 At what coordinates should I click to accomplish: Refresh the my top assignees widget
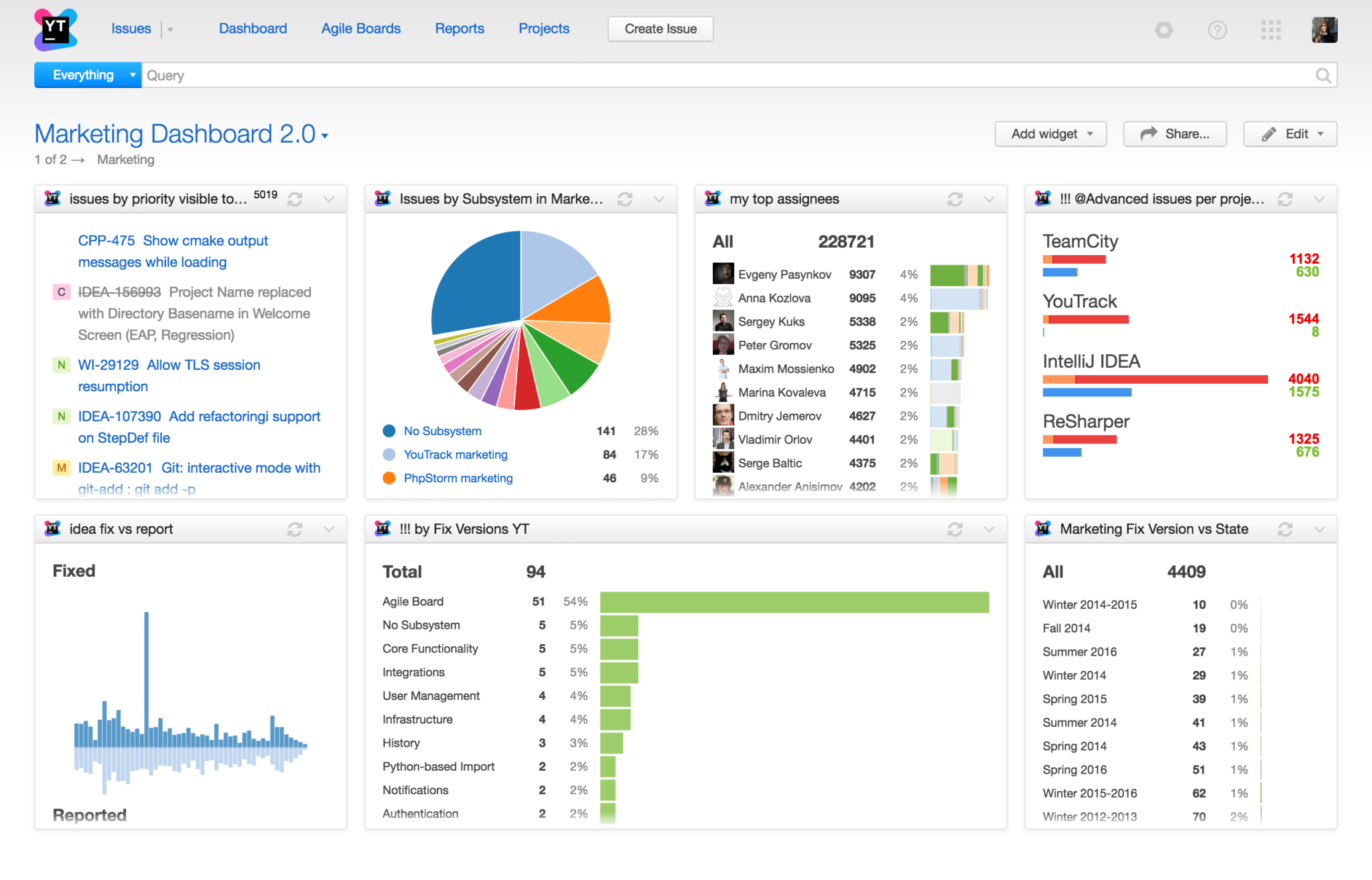click(955, 198)
